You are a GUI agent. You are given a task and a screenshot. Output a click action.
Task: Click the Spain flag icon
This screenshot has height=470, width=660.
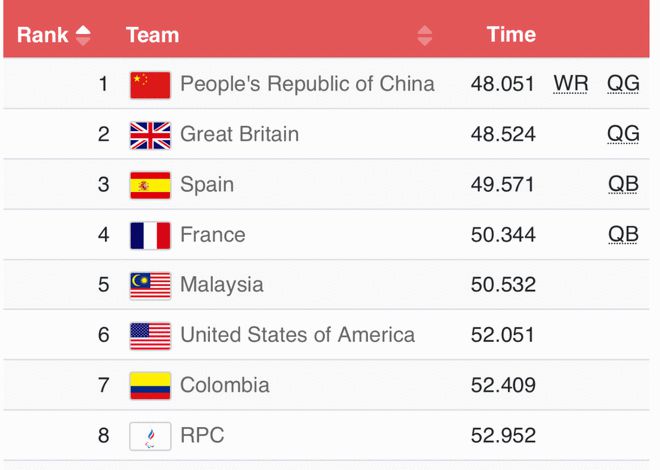150,185
